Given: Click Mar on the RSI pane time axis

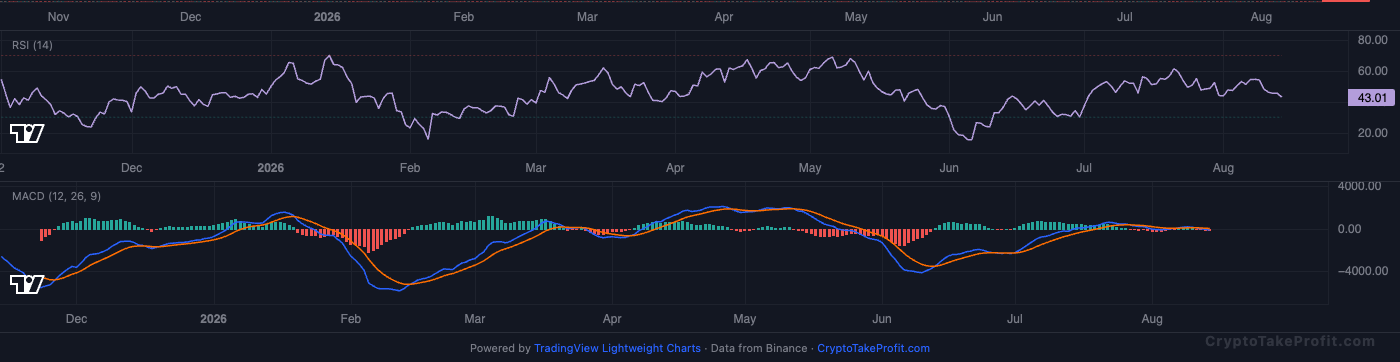Looking at the screenshot, I should (536, 168).
